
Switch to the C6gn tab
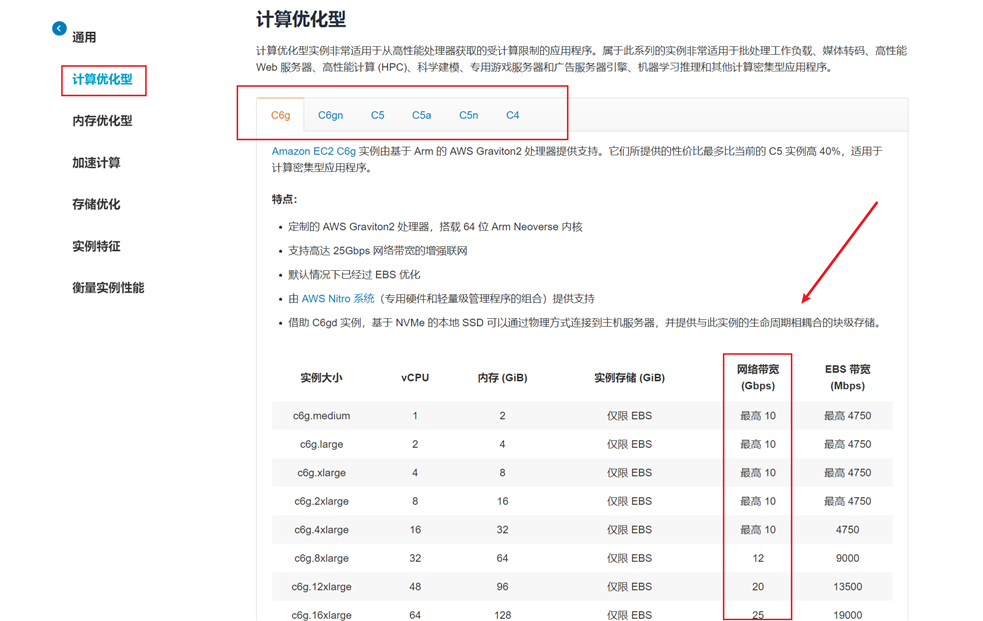pyautogui.click(x=330, y=115)
